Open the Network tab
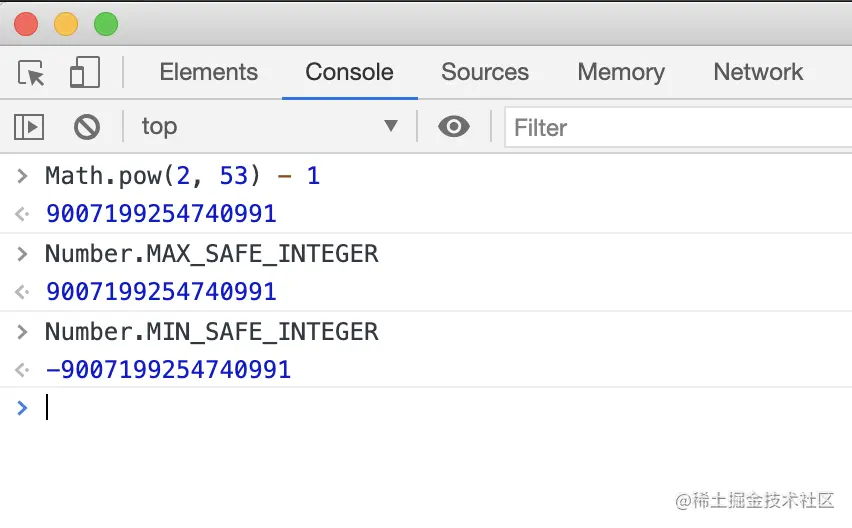This screenshot has height=528, width=852. tap(758, 72)
